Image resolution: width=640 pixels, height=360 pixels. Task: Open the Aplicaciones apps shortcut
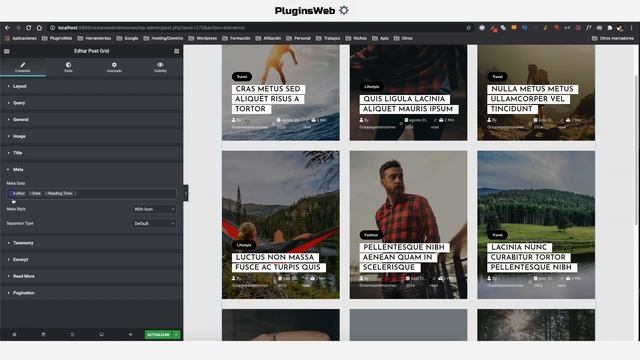[x=20, y=38]
